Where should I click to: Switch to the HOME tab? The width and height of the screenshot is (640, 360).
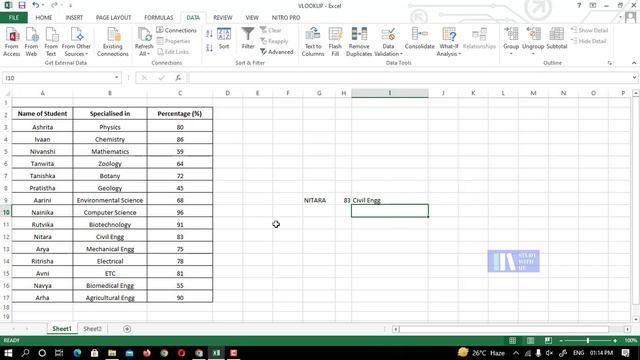[x=44, y=18]
